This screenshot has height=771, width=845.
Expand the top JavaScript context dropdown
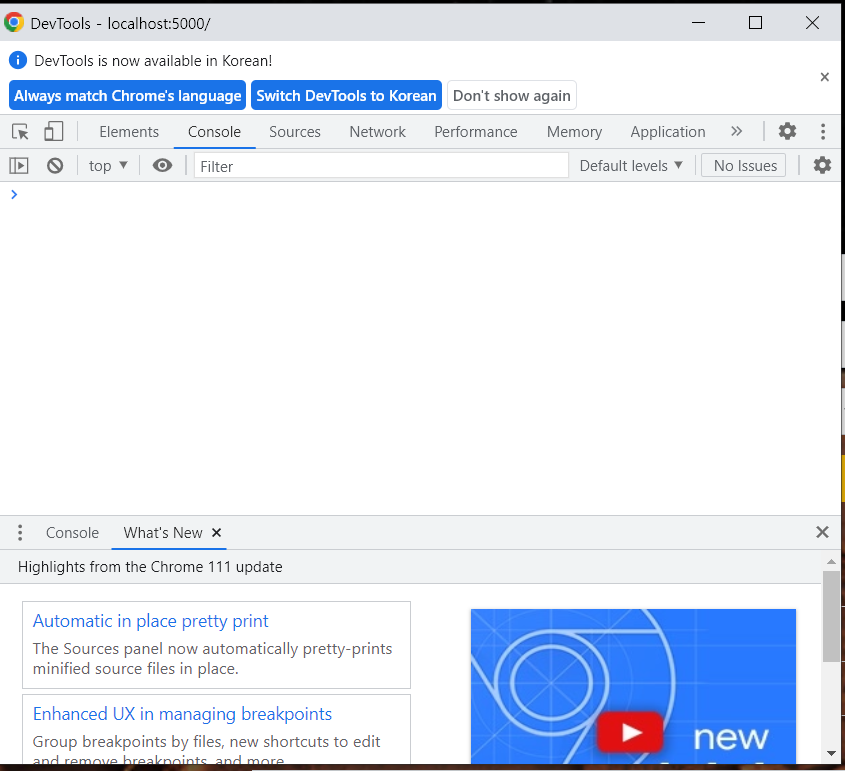108,166
